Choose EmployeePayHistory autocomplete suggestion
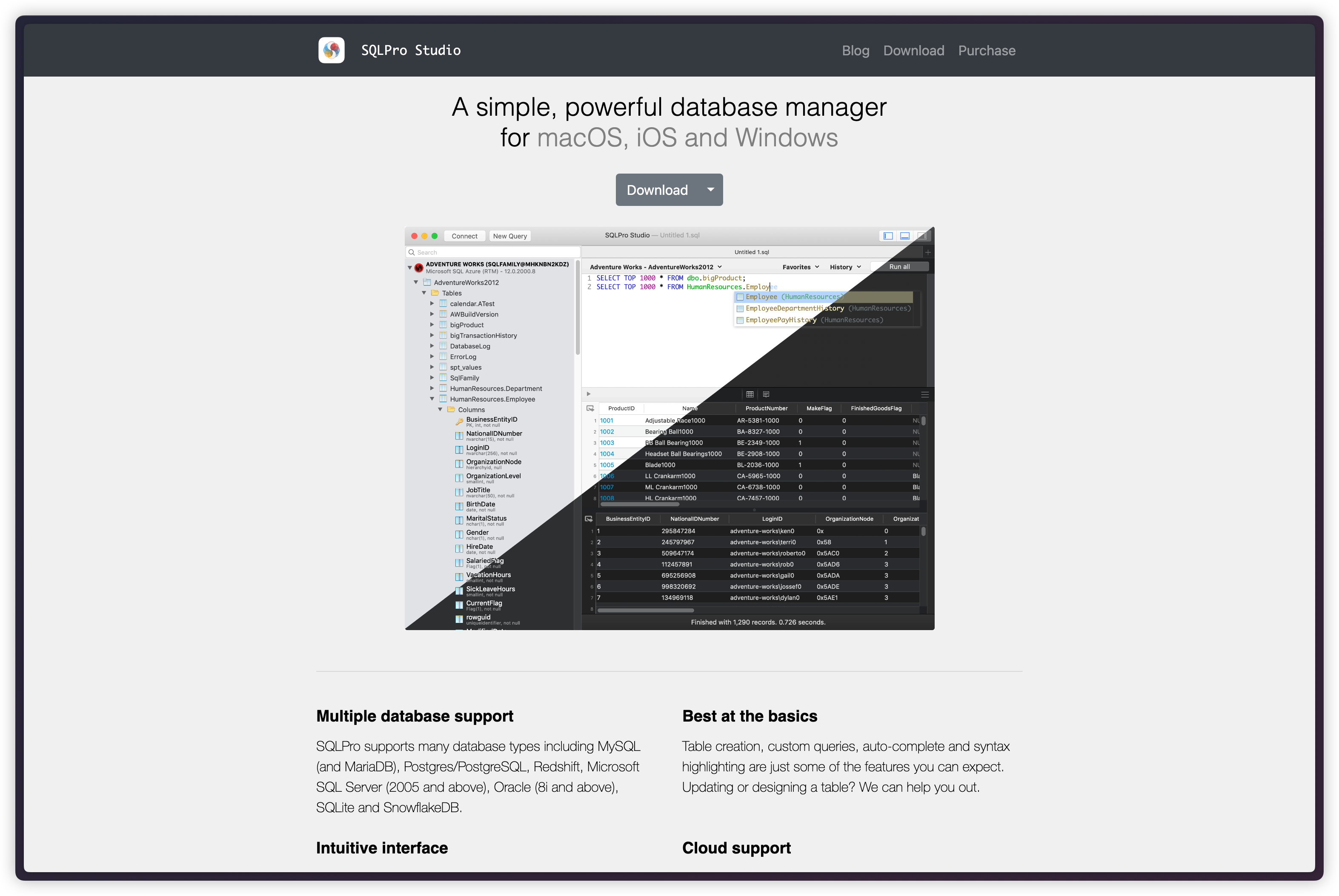Screen dimensions: 1339x896 pos(824,320)
